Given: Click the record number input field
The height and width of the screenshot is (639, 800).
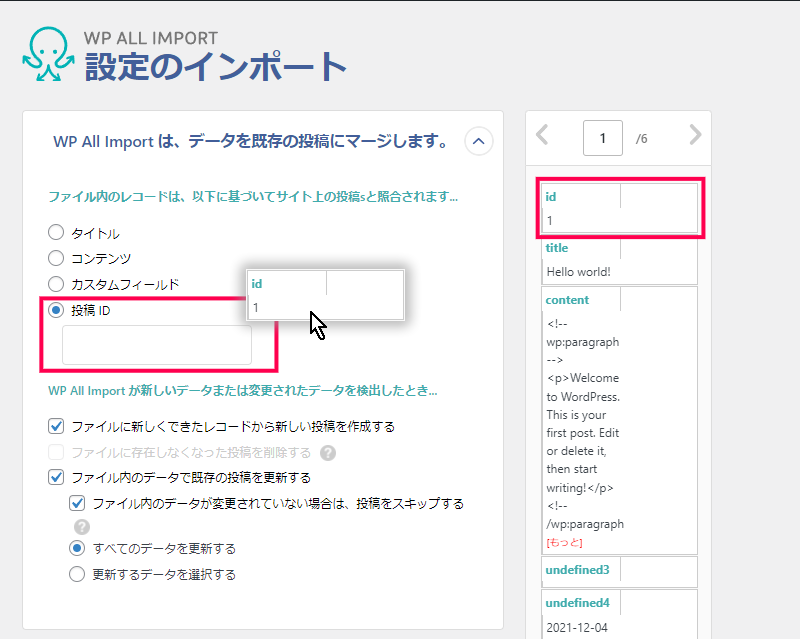Looking at the screenshot, I should 603,138.
